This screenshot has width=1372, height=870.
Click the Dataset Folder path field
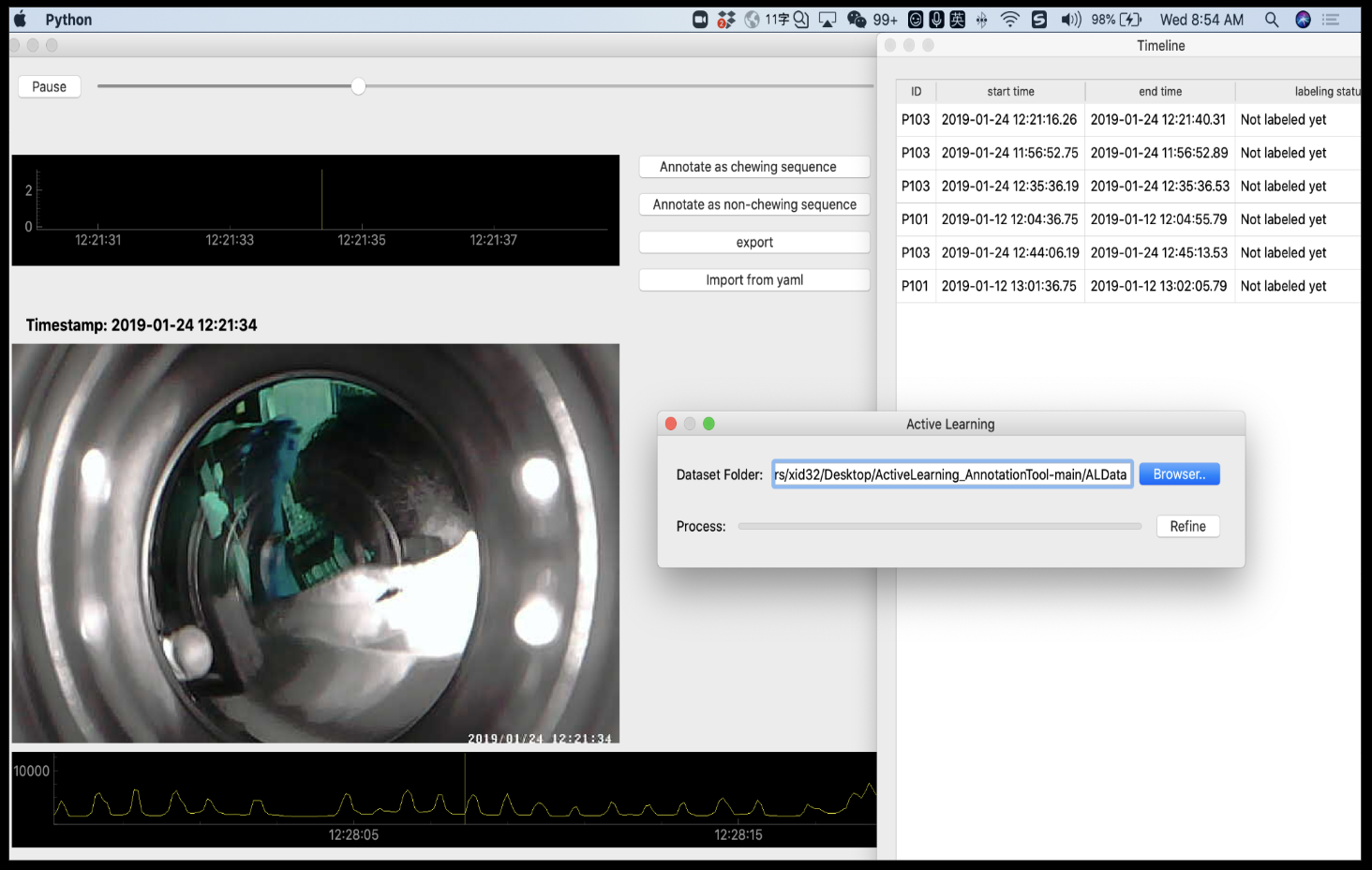[x=951, y=474]
